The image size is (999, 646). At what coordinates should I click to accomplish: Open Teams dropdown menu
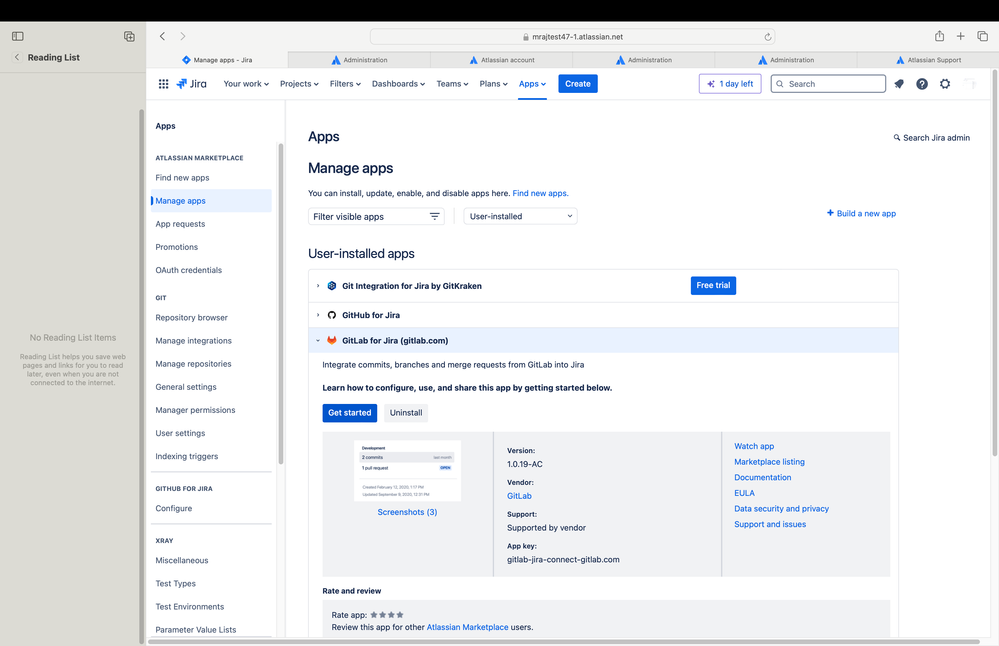(452, 83)
